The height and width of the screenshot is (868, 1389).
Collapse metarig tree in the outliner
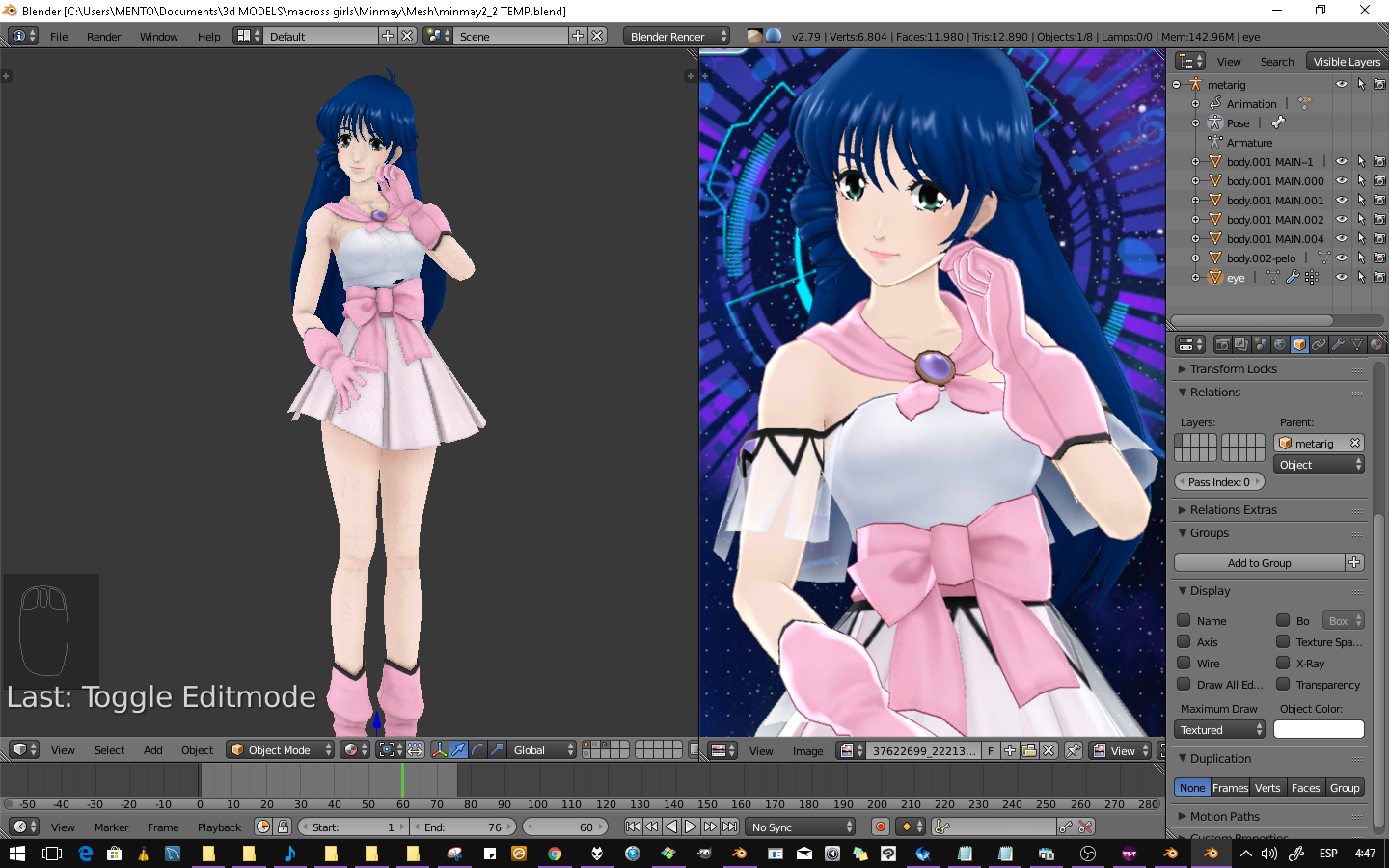pyautogui.click(x=1177, y=84)
